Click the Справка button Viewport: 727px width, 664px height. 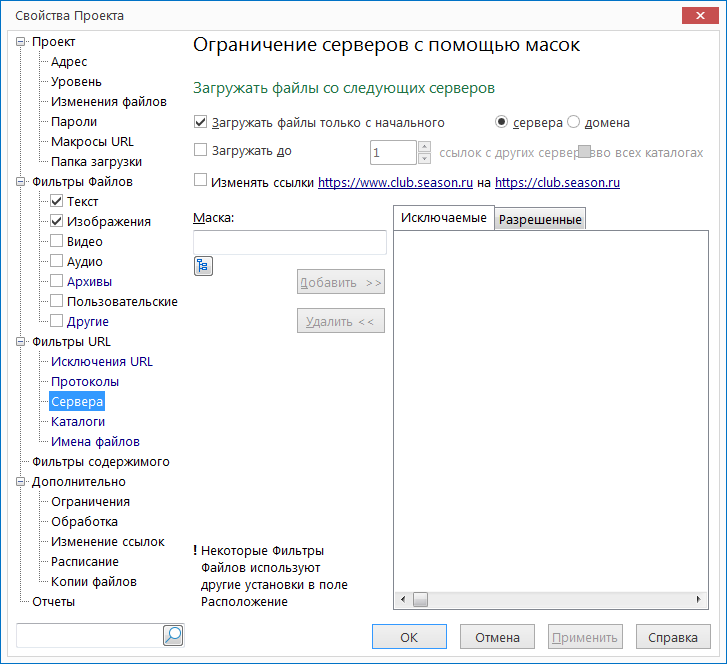pos(673,637)
